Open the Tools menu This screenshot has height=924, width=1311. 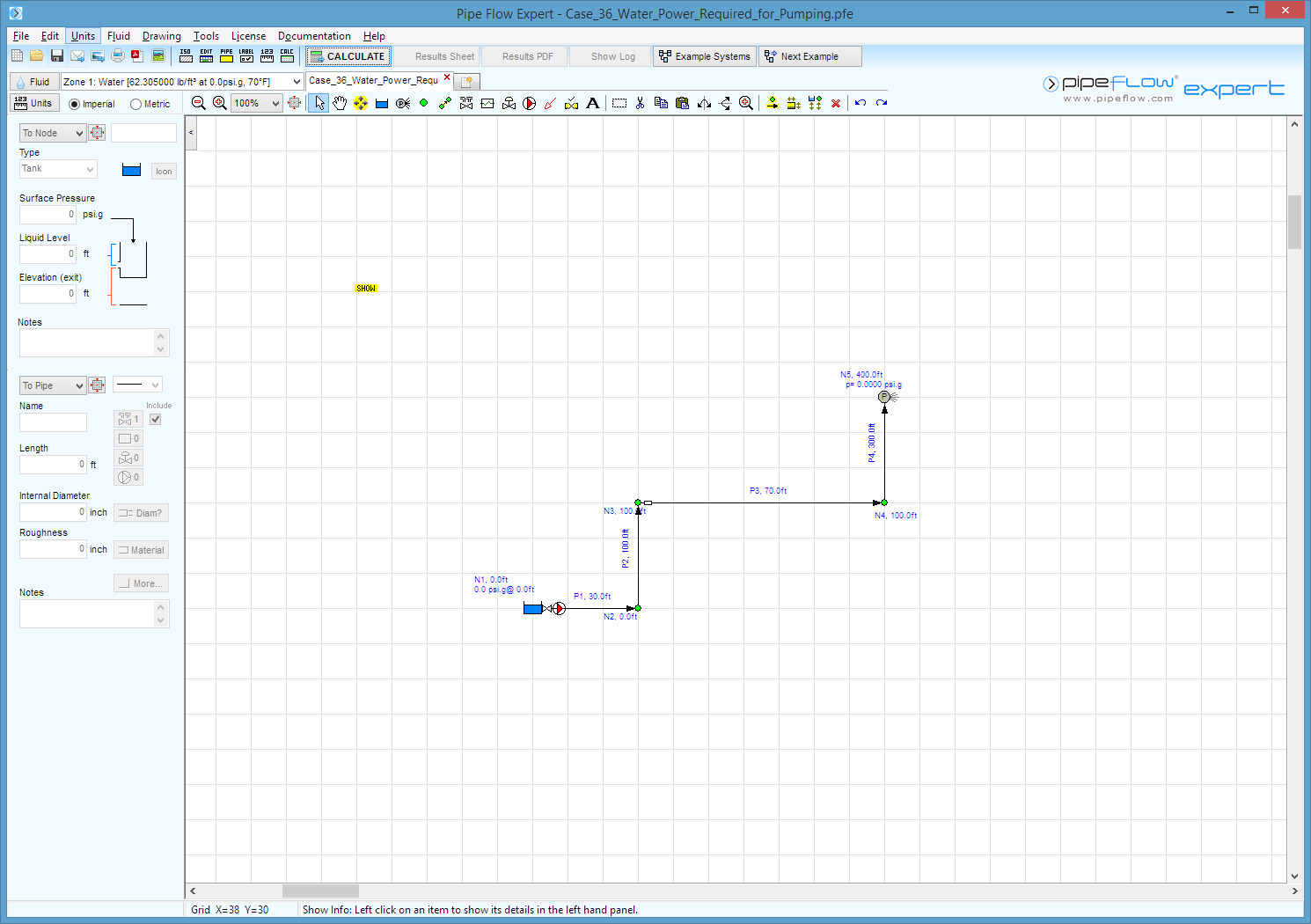click(x=206, y=36)
